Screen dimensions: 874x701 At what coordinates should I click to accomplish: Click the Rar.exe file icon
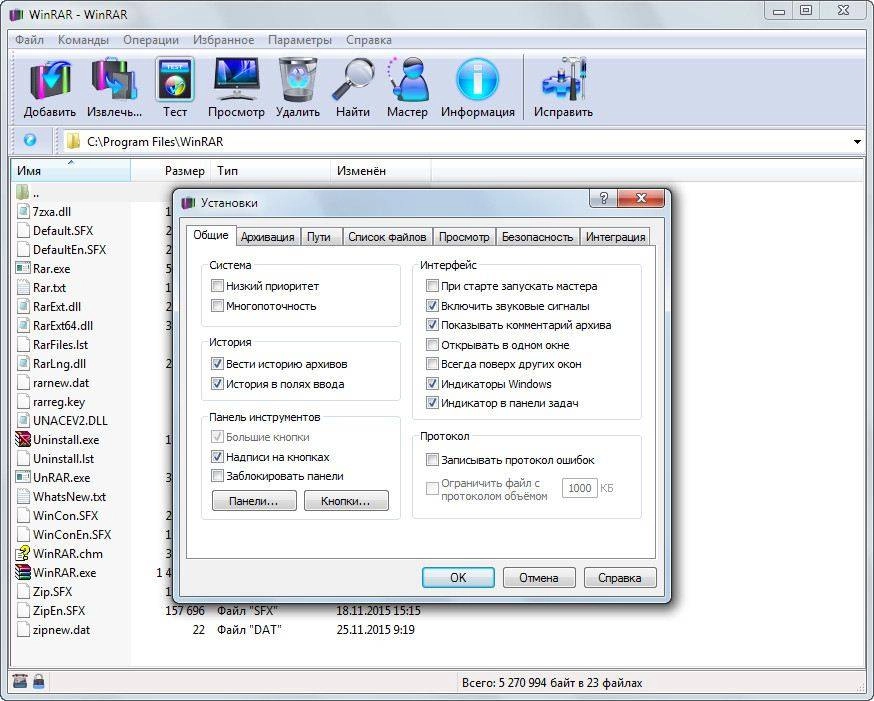[x=23, y=269]
